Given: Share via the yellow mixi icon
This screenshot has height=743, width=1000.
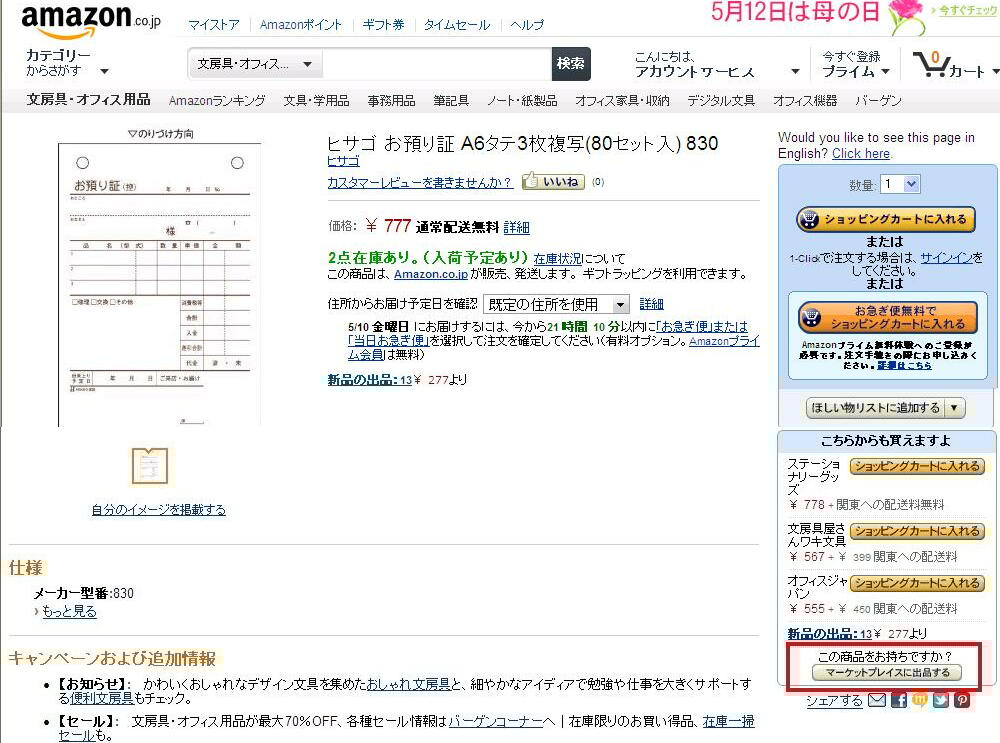Looking at the screenshot, I should pyautogui.click(x=920, y=701).
